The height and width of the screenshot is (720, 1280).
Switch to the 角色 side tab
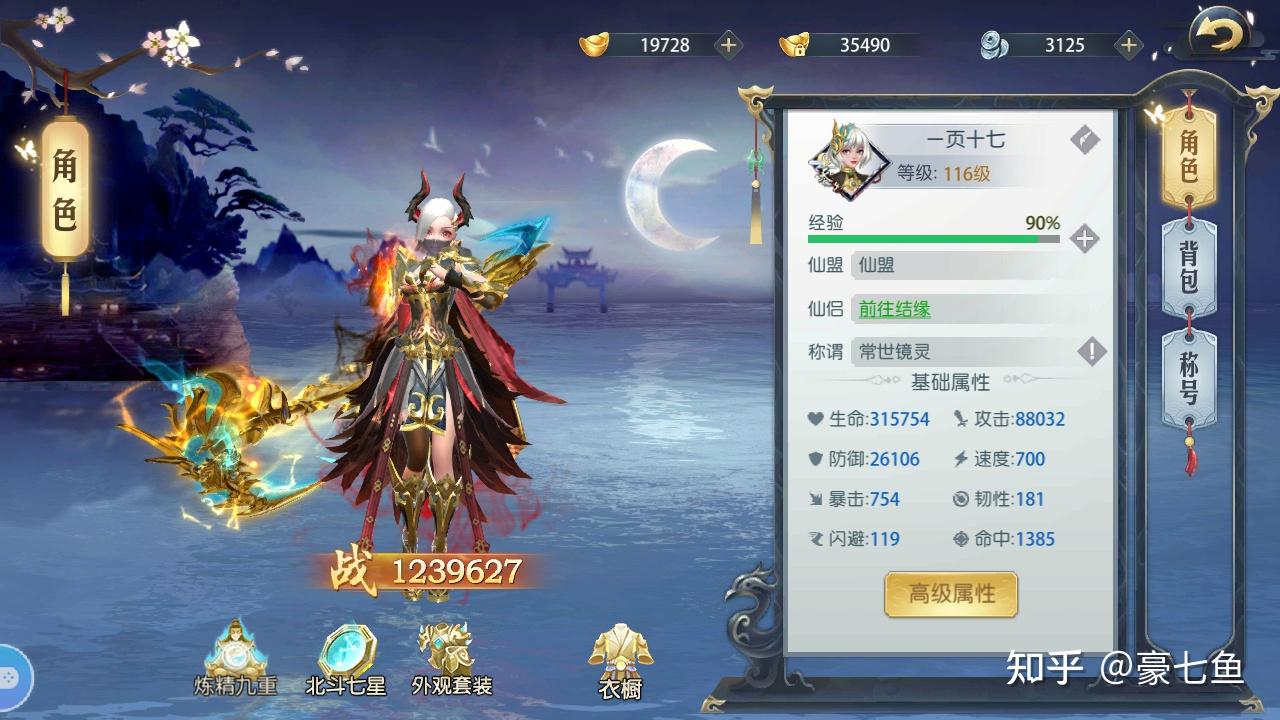click(x=1188, y=156)
